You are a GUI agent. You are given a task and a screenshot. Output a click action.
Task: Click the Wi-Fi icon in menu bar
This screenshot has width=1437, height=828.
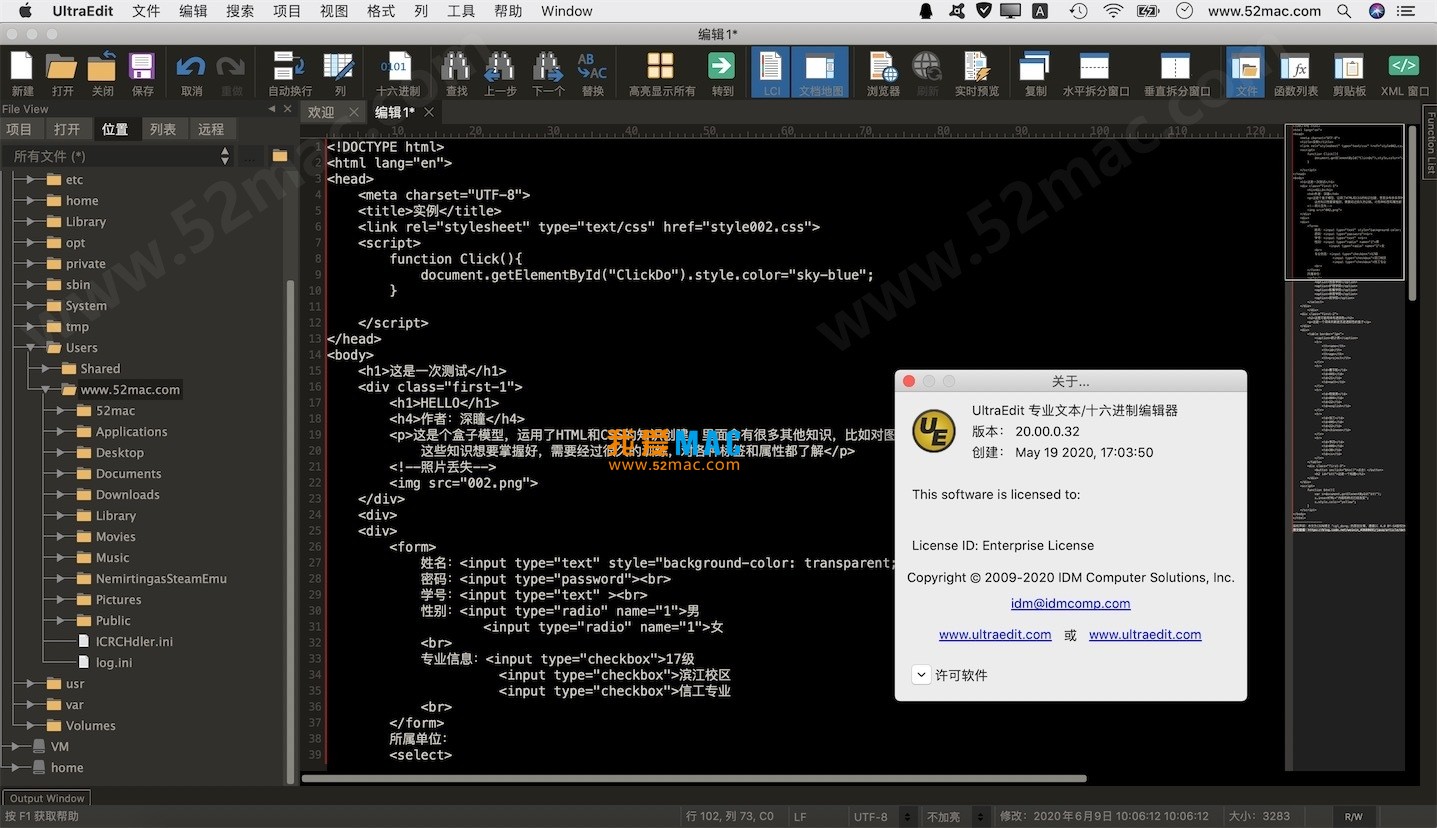pos(1113,11)
